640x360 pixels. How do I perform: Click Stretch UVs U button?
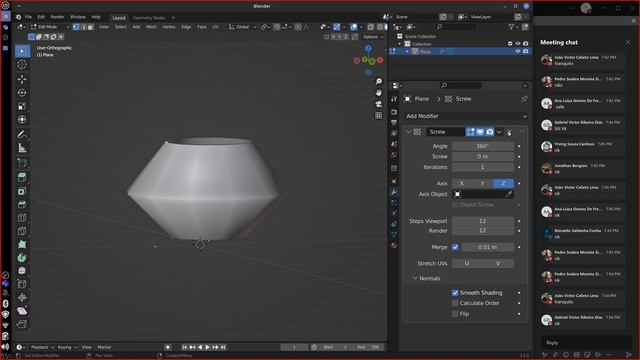(x=467, y=264)
